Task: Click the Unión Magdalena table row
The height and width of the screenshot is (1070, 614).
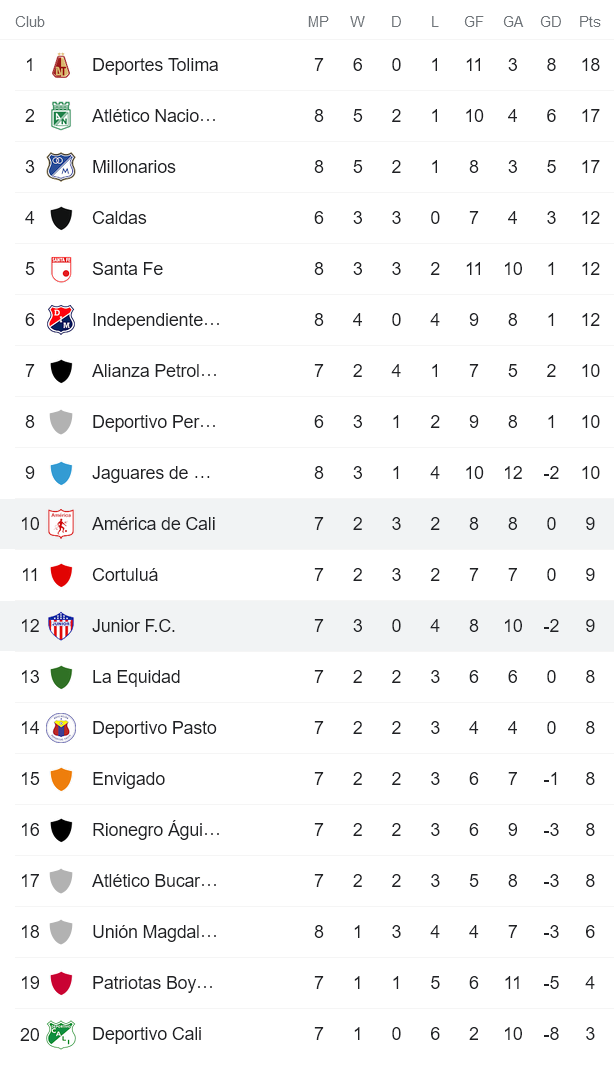Action: (307, 931)
